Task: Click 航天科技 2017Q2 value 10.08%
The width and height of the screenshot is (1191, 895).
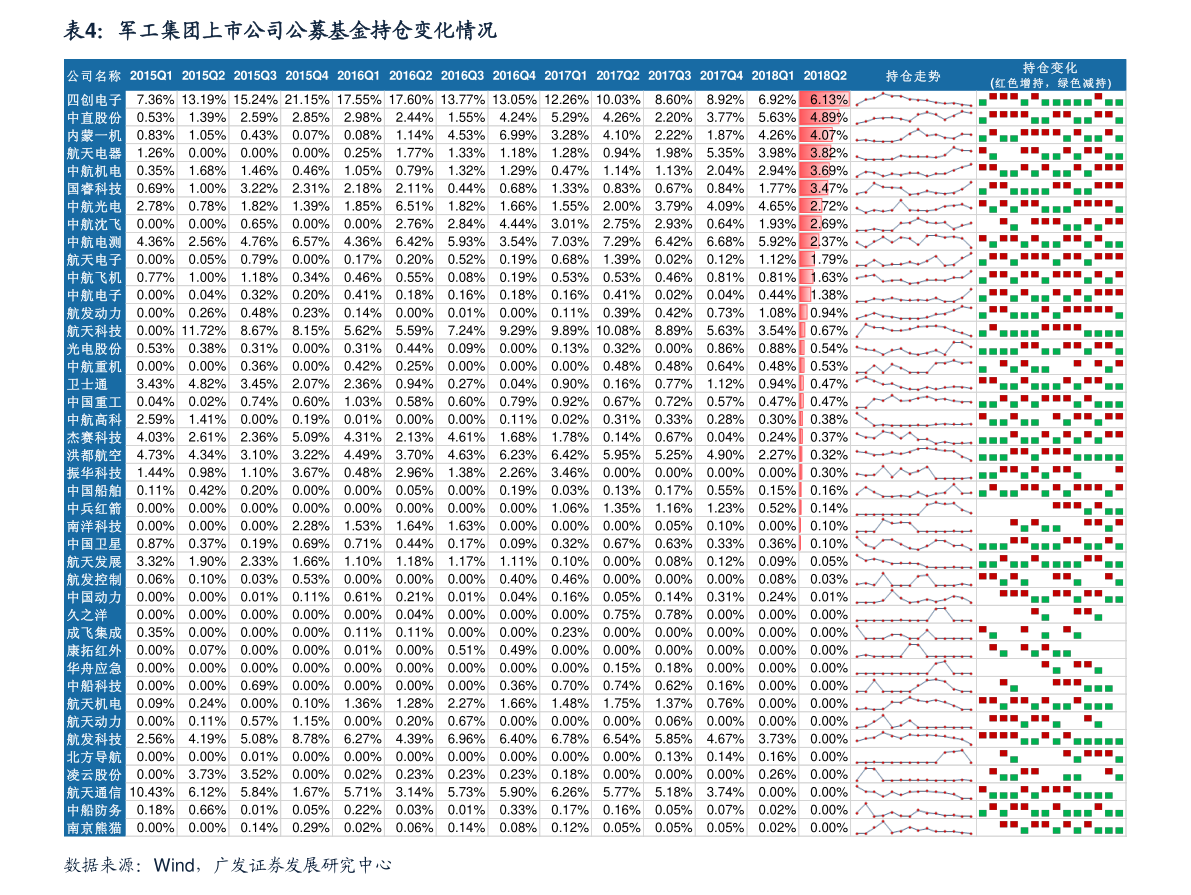Action: [618, 330]
